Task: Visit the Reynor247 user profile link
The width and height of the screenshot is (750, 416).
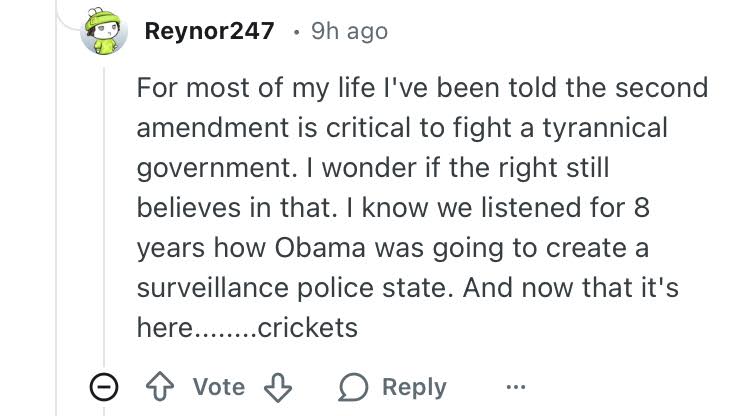Action: click(x=210, y=31)
